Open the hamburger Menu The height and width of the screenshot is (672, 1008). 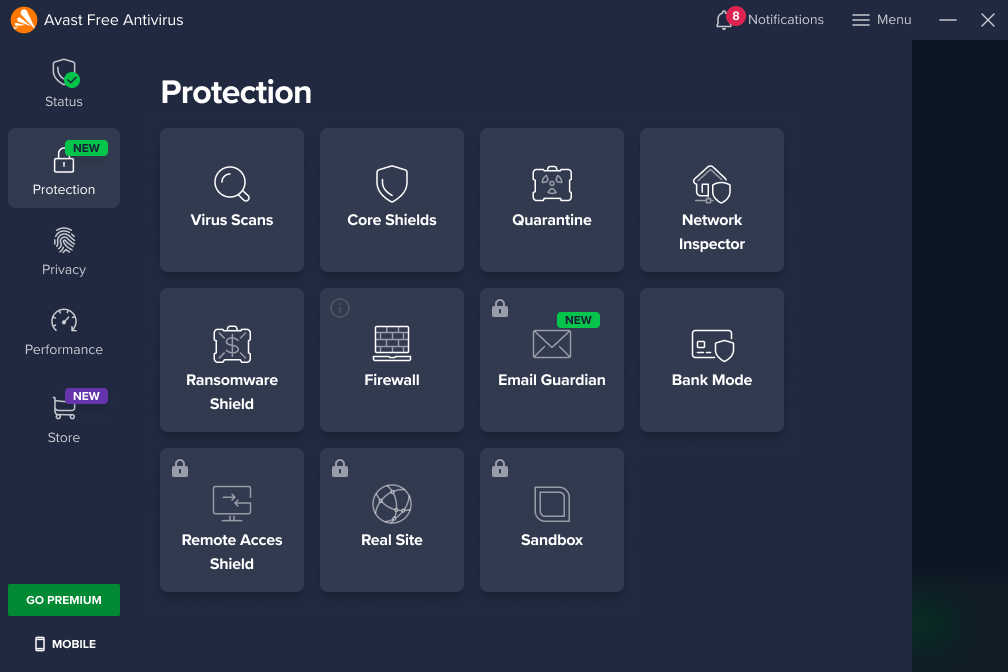(x=881, y=20)
